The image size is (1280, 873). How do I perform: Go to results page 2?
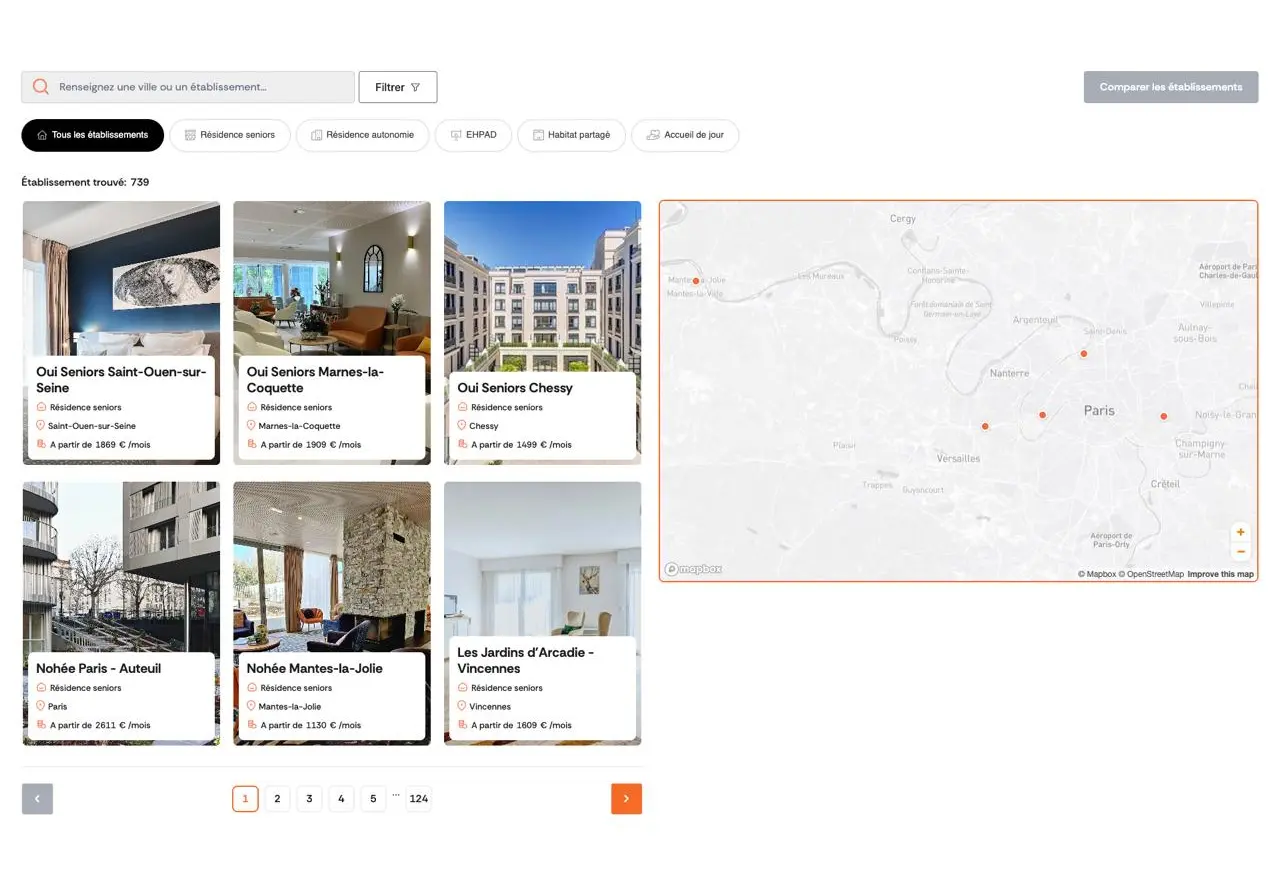[x=277, y=799]
